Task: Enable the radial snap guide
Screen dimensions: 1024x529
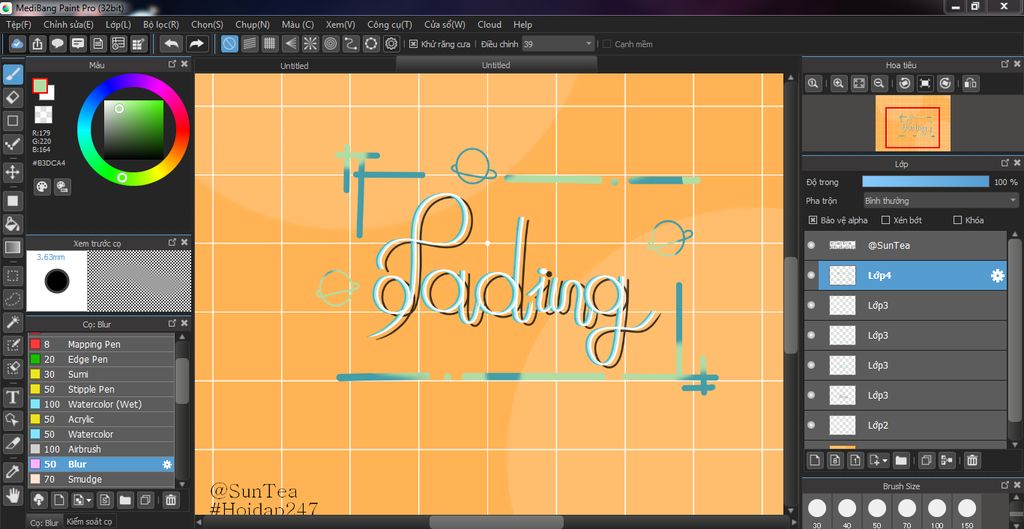Action: pyautogui.click(x=311, y=44)
